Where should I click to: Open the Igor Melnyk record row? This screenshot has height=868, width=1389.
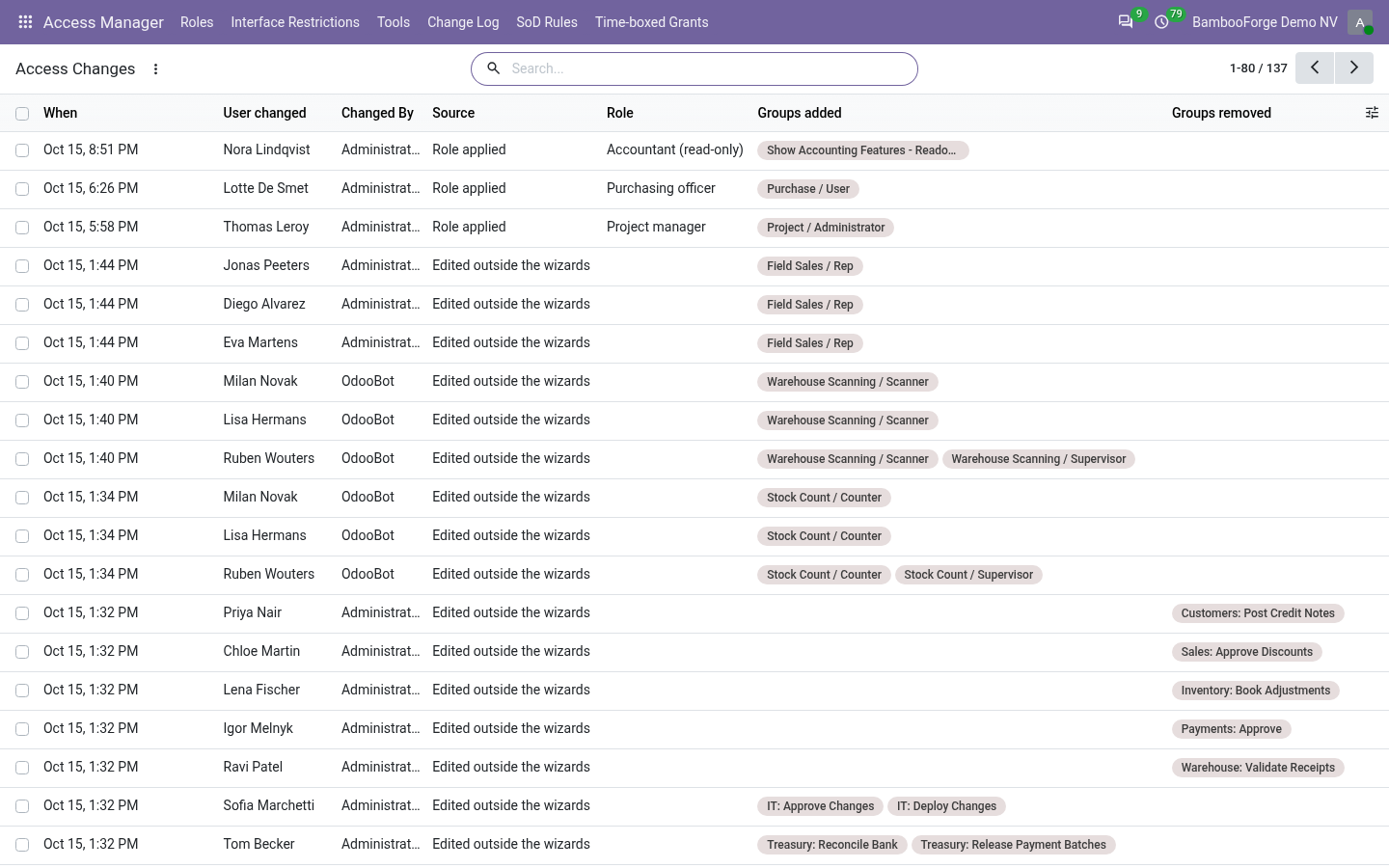point(694,729)
